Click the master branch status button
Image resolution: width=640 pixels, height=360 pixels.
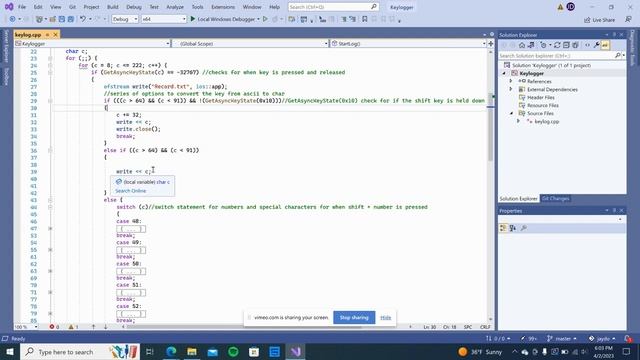point(562,338)
